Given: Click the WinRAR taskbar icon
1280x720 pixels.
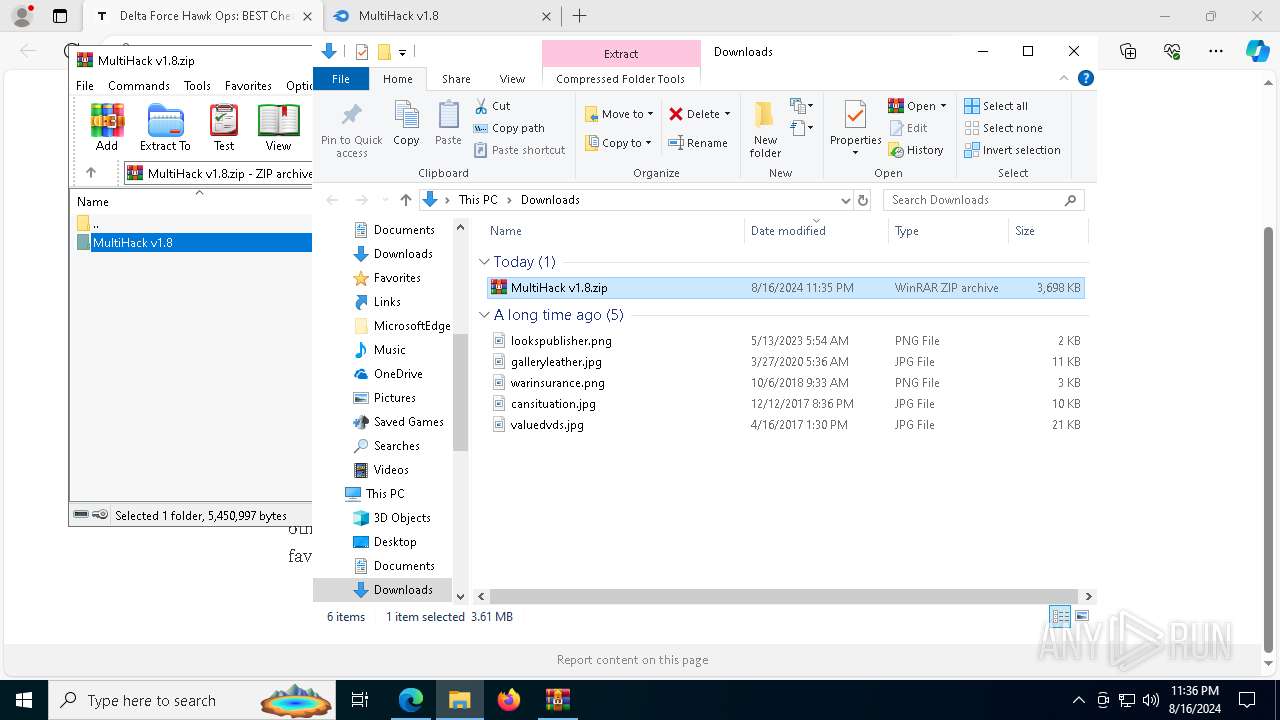Looking at the screenshot, I should point(557,700).
